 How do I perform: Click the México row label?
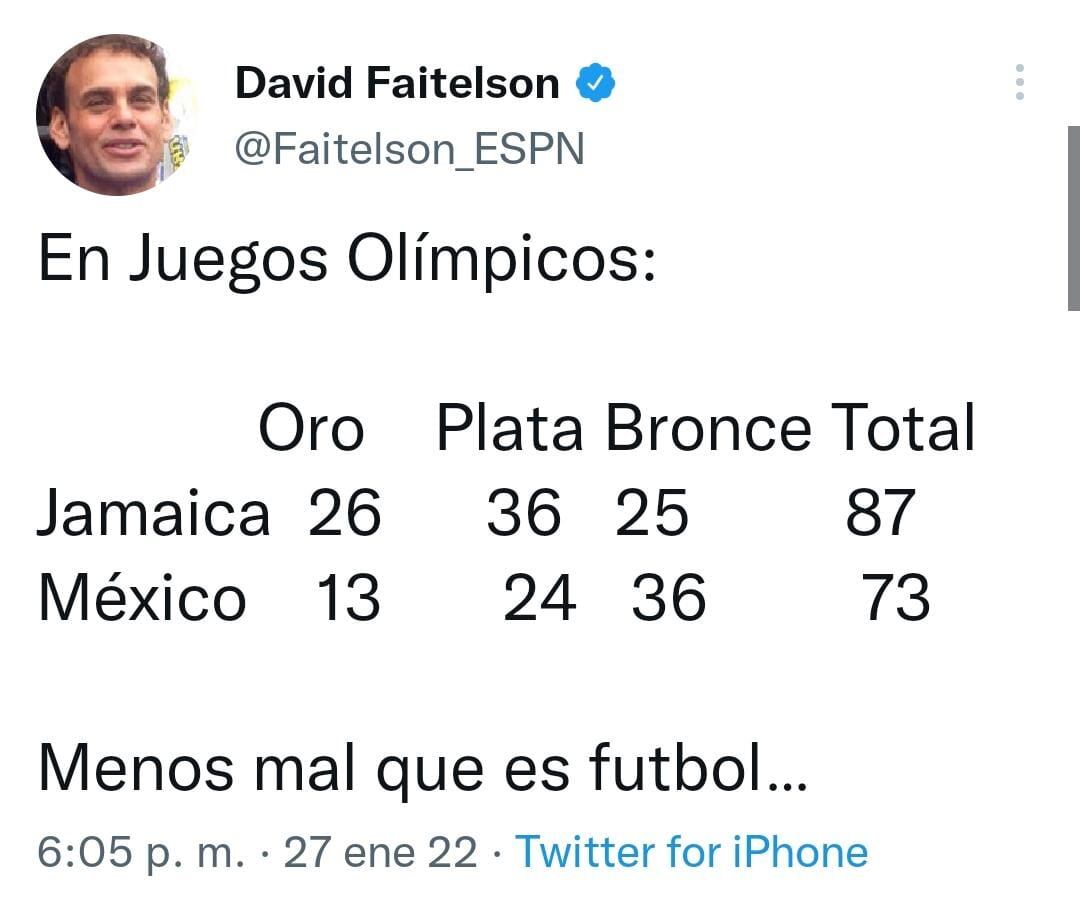click(x=142, y=598)
